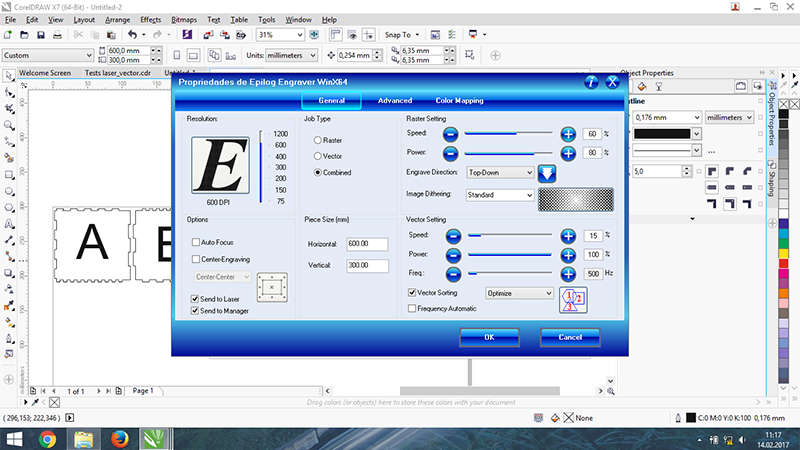The height and width of the screenshot is (450, 800).
Task: Select the Ellipse tool
Action: [x=9, y=191]
